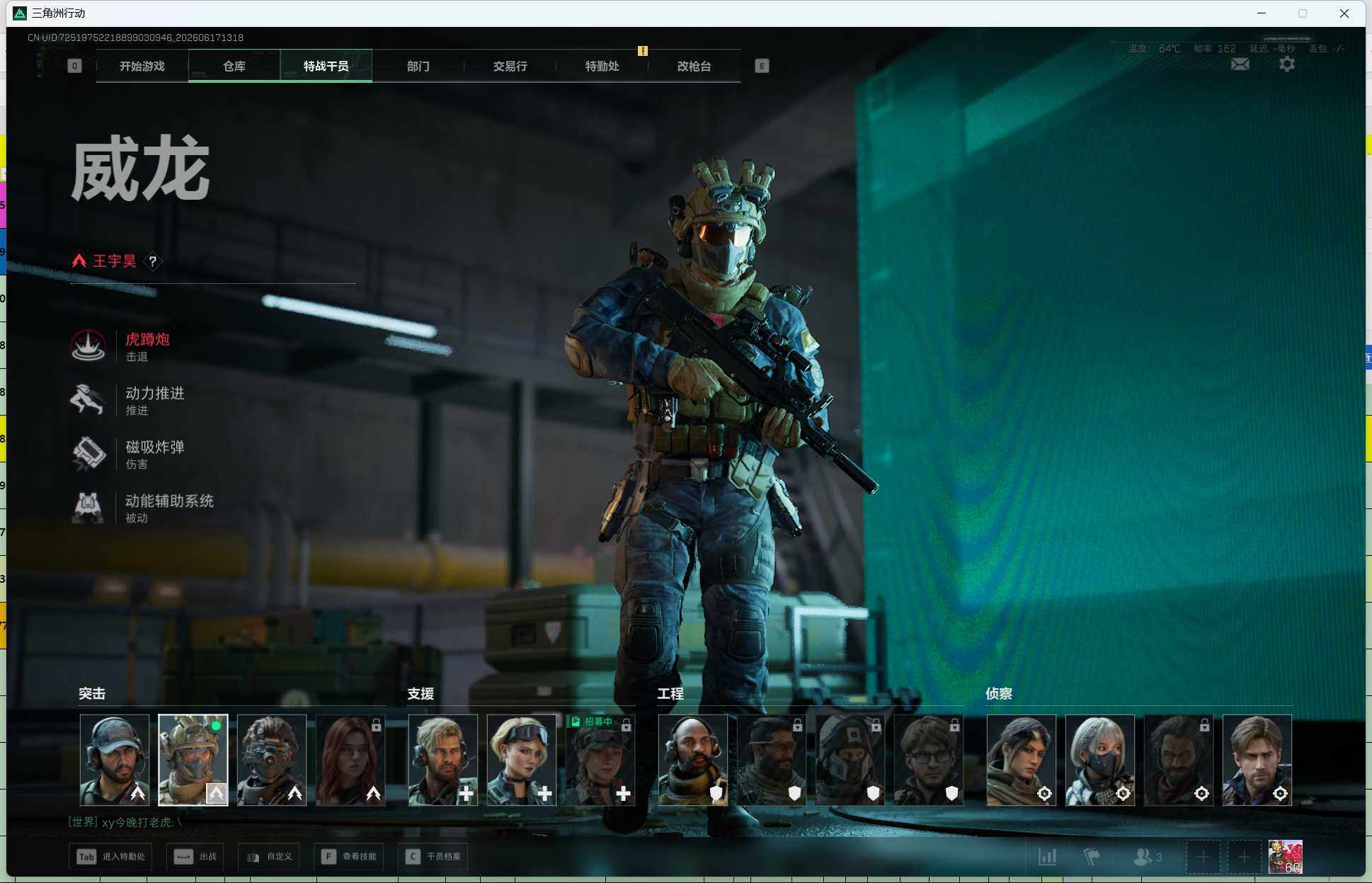This screenshot has height=883, width=1372.
Task: Open the settings gear icon
Action: 1287,64
